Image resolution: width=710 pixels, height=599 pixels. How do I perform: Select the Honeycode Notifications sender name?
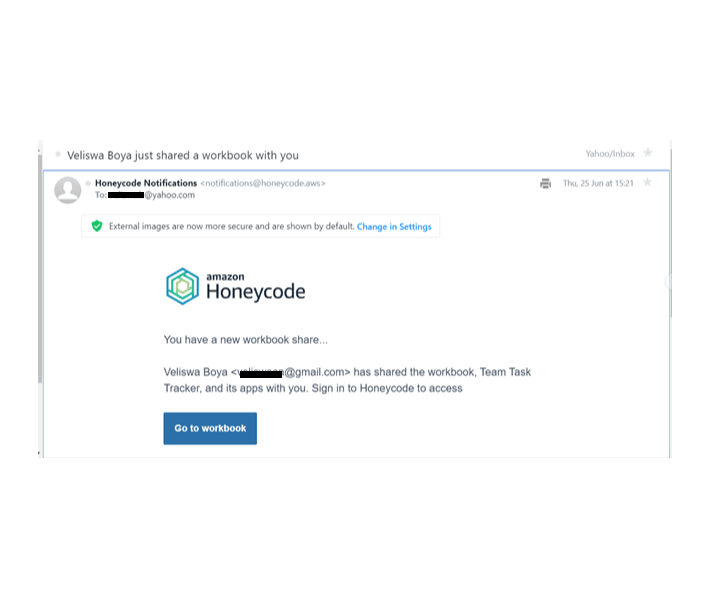(146, 183)
